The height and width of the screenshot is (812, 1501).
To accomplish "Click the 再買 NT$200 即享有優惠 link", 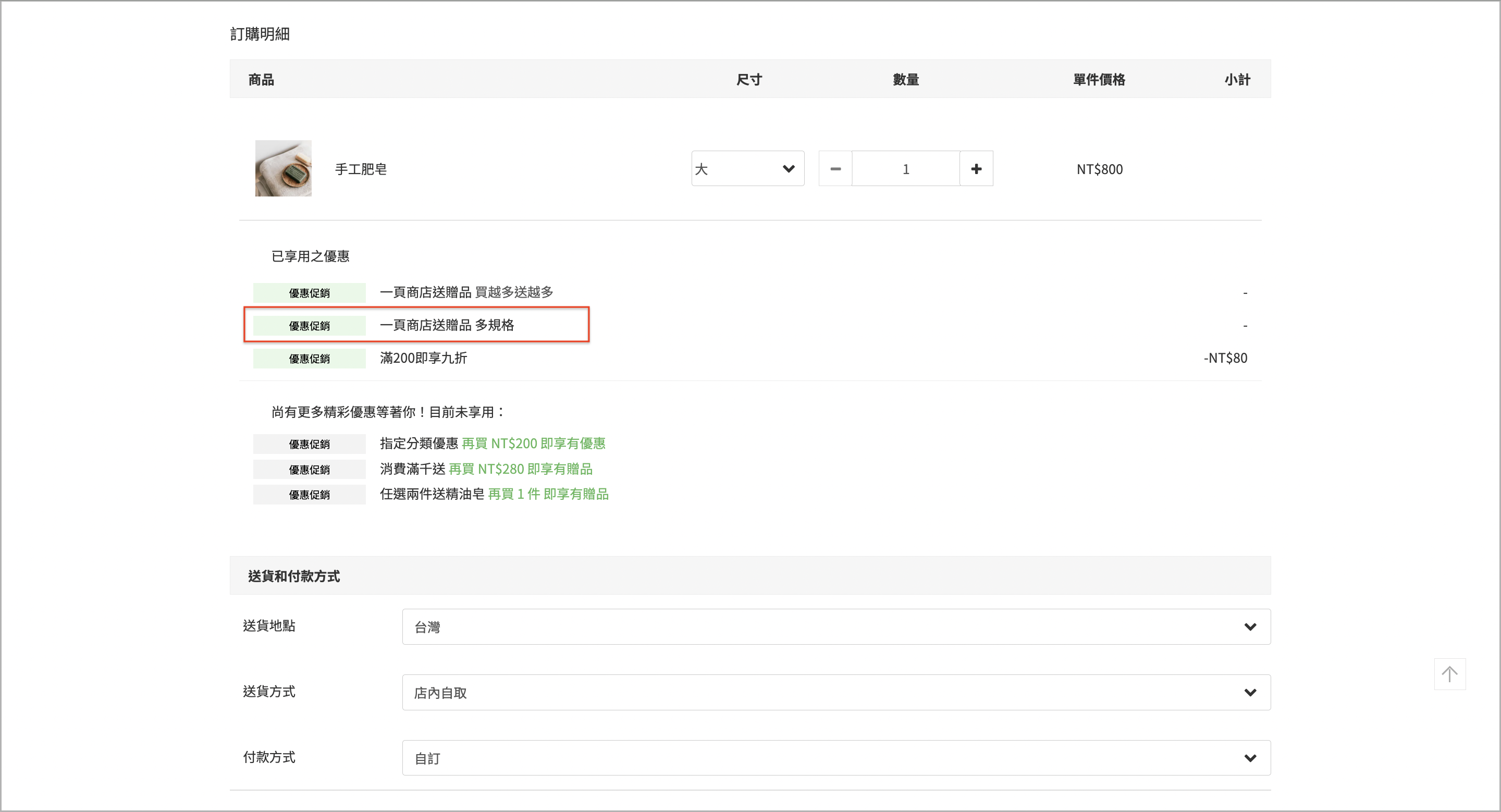I will click(534, 444).
